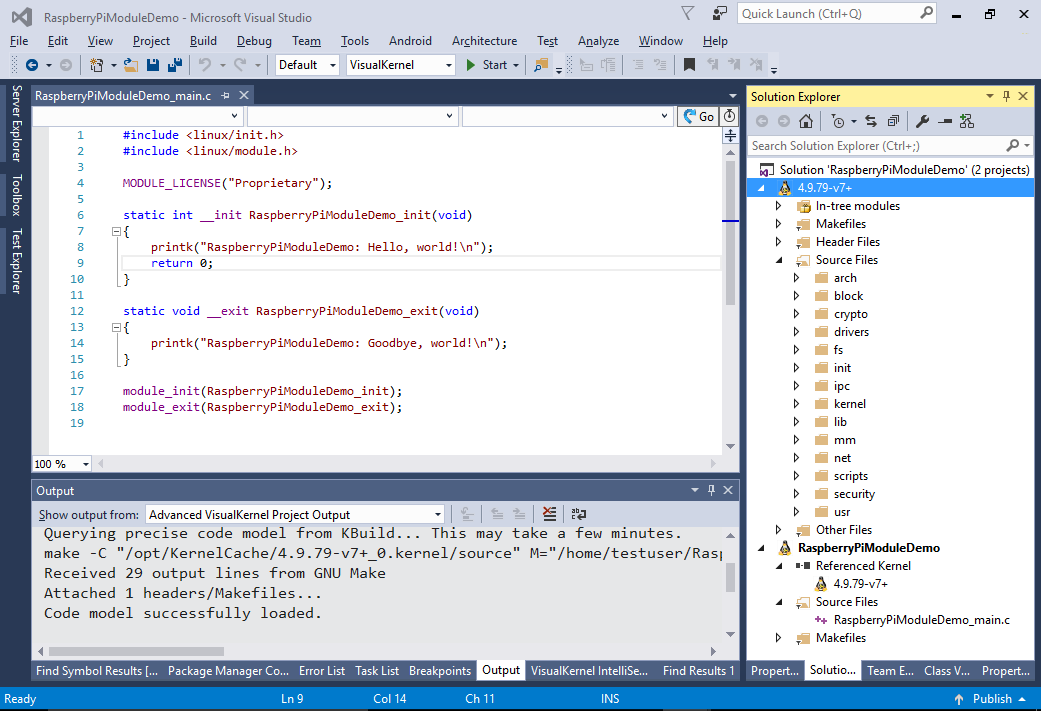The width and height of the screenshot is (1041, 711).
Task: Click the View Class Diagram icon
Action: (967, 121)
